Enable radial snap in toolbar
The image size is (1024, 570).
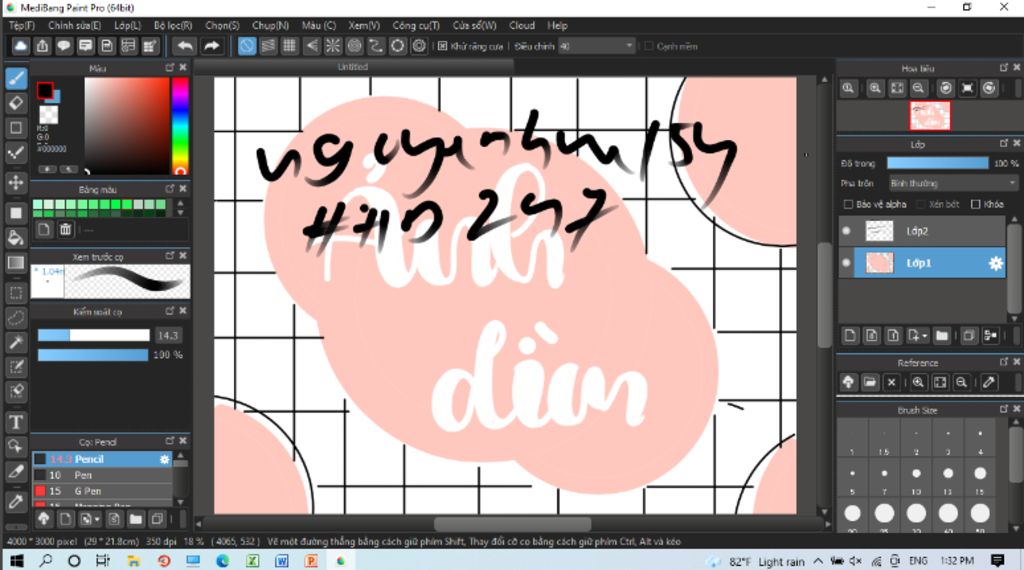point(332,46)
